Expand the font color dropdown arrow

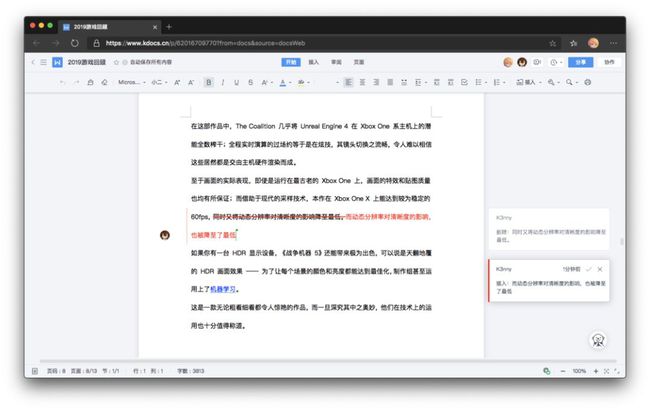point(290,82)
